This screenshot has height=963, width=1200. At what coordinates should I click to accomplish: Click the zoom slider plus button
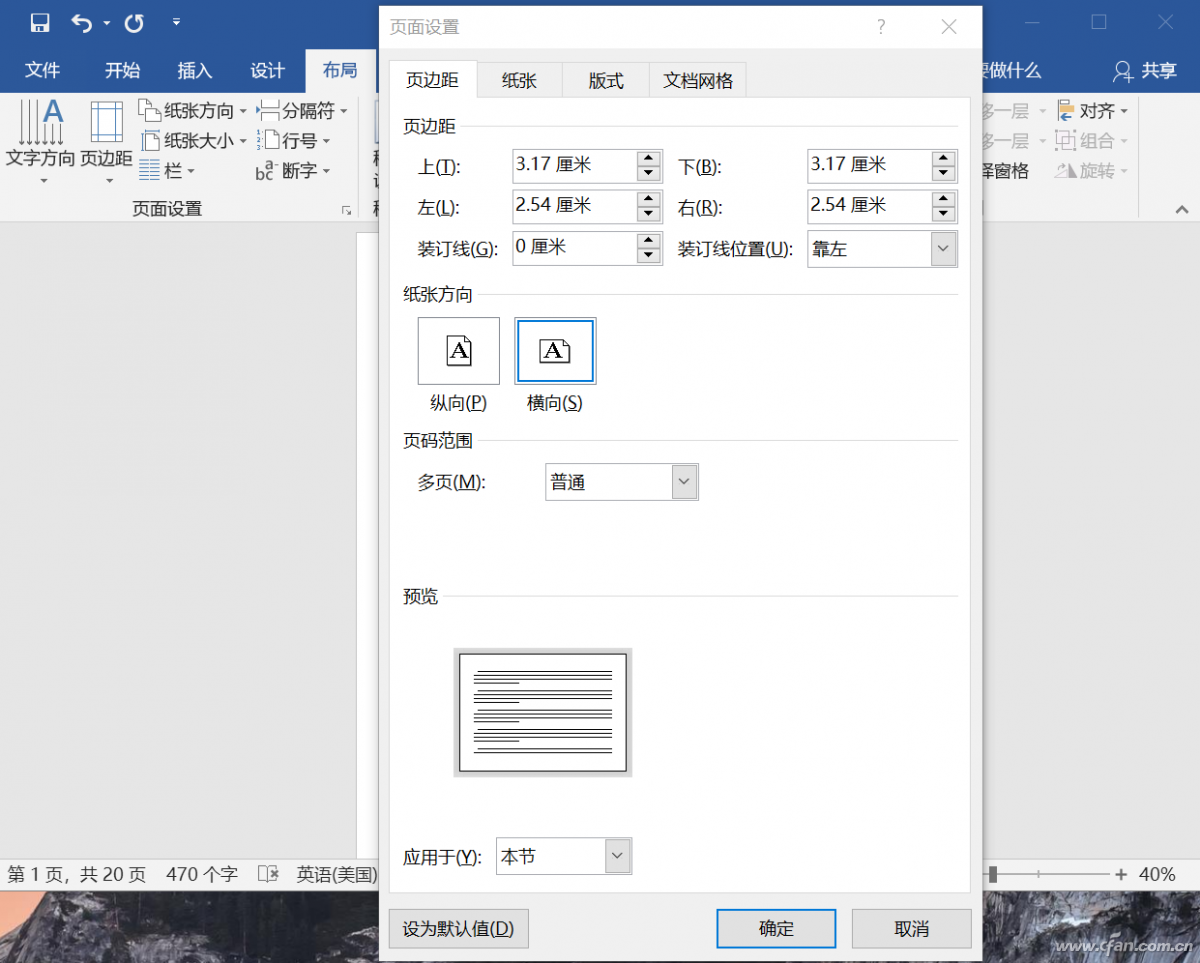1121,874
